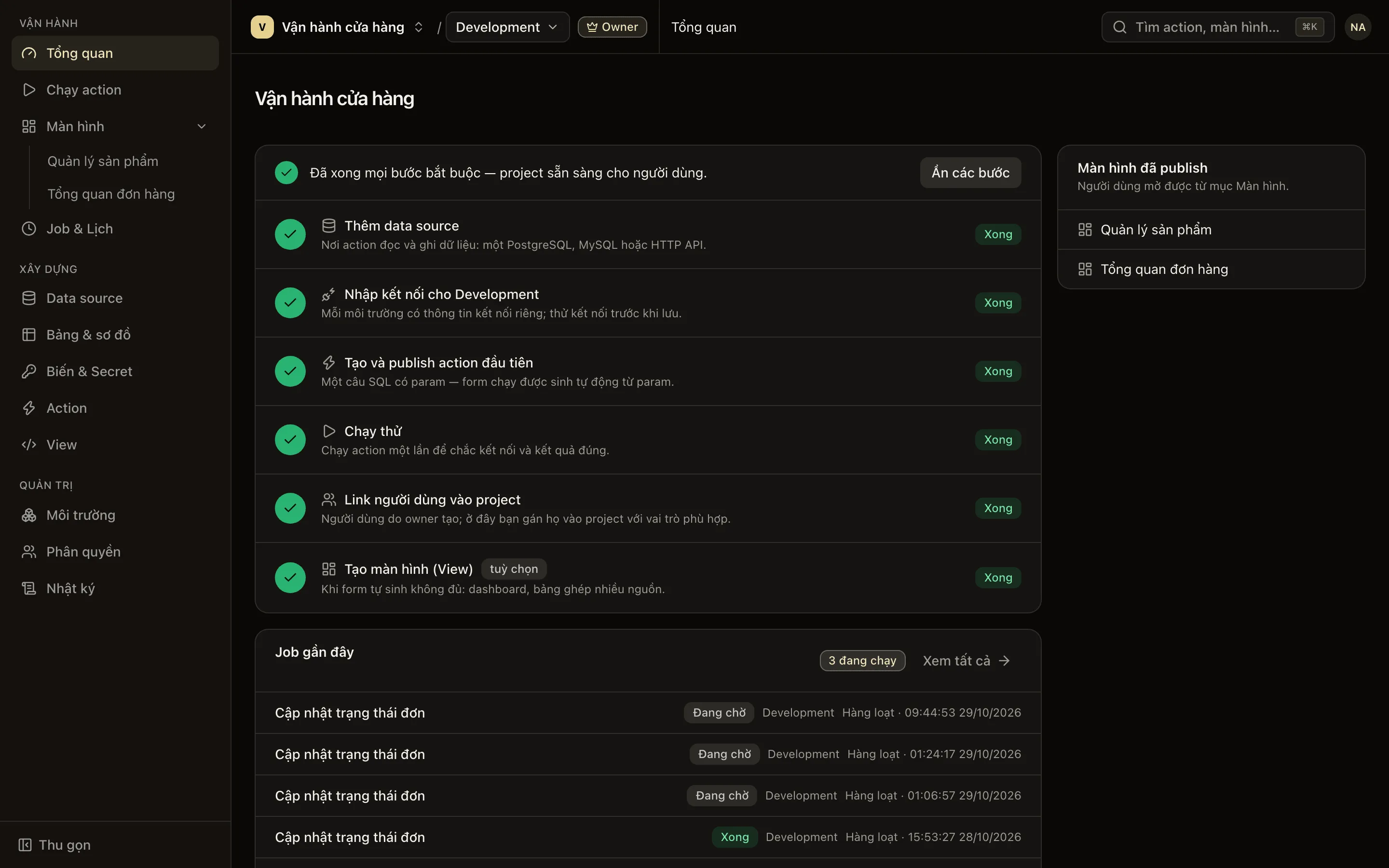This screenshot has height=868, width=1389.
Task: Click the V project logo icon
Action: 262,27
